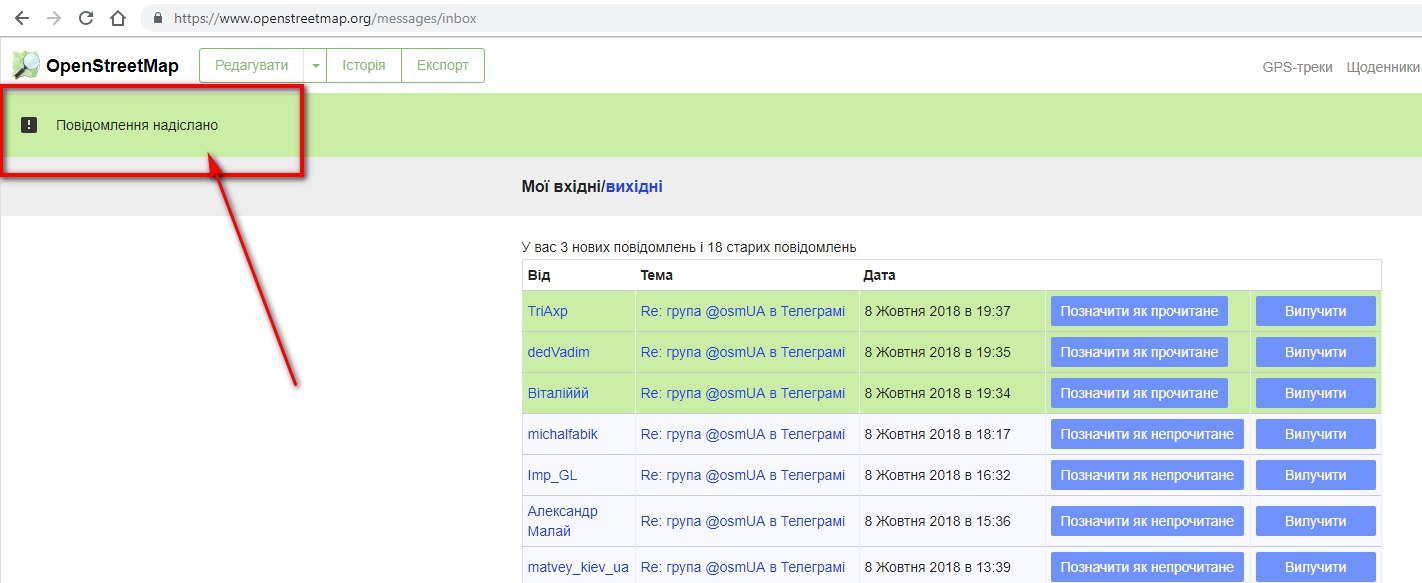Open sender dedVadim profile link

[x=558, y=352]
